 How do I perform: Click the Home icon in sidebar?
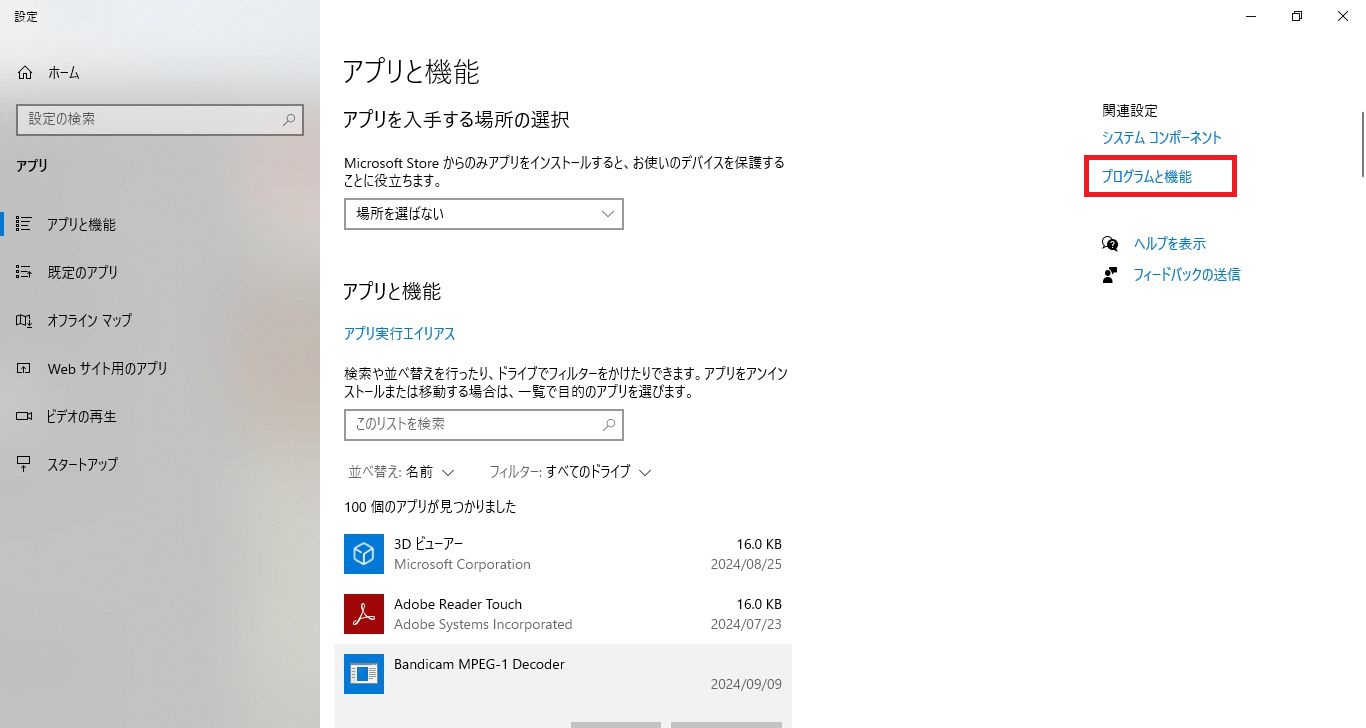pos(25,73)
